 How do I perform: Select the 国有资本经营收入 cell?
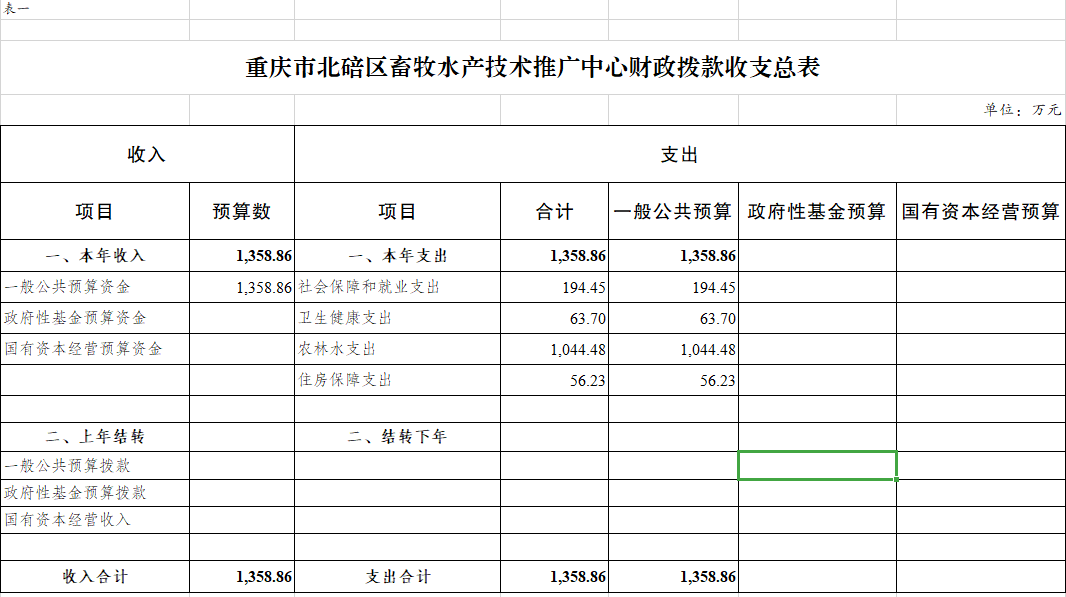pos(94,519)
